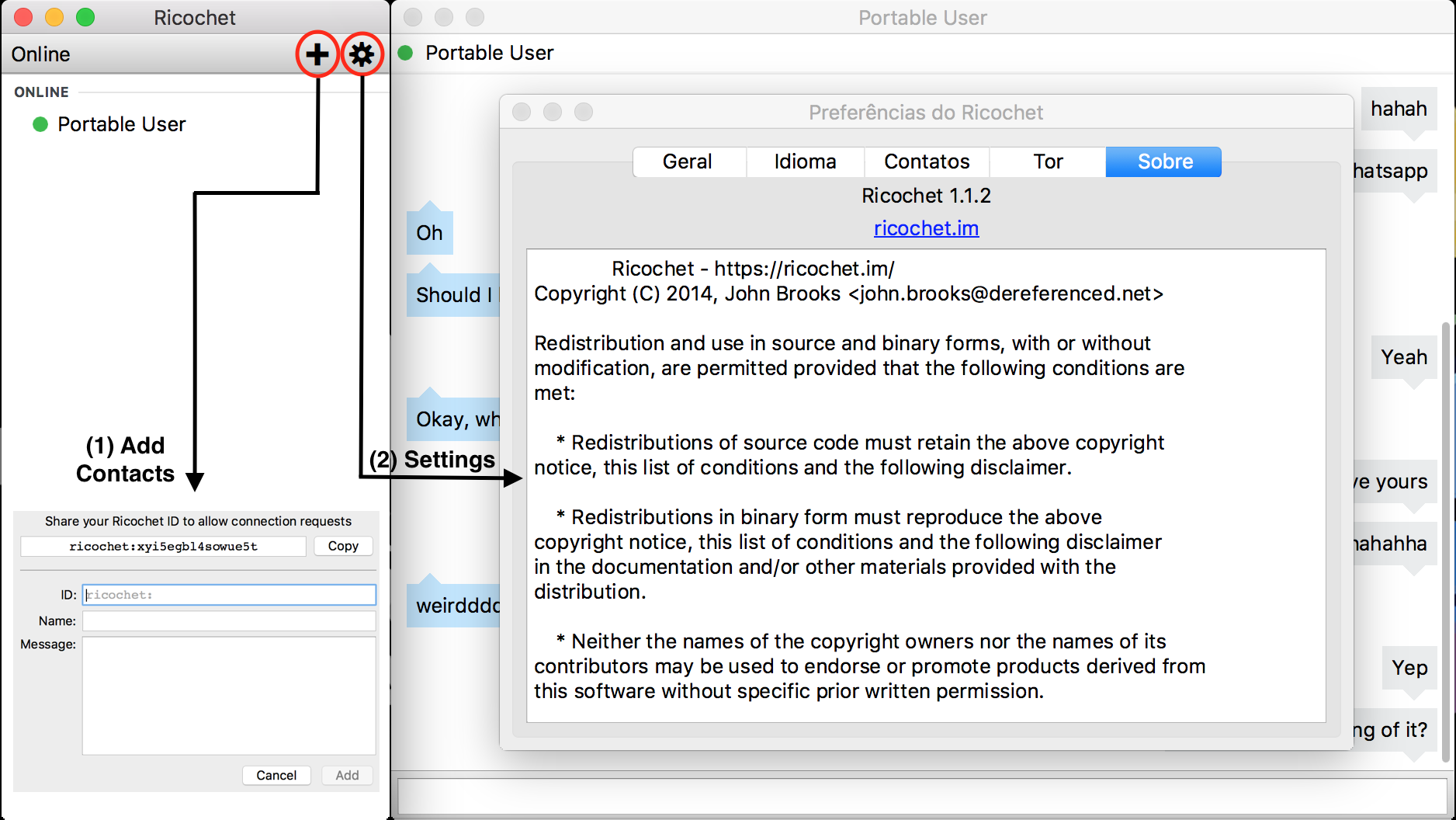The height and width of the screenshot is (820, 1456).
Task: Click the 'hahah' message bubble
Action: tap(1399, 109)
